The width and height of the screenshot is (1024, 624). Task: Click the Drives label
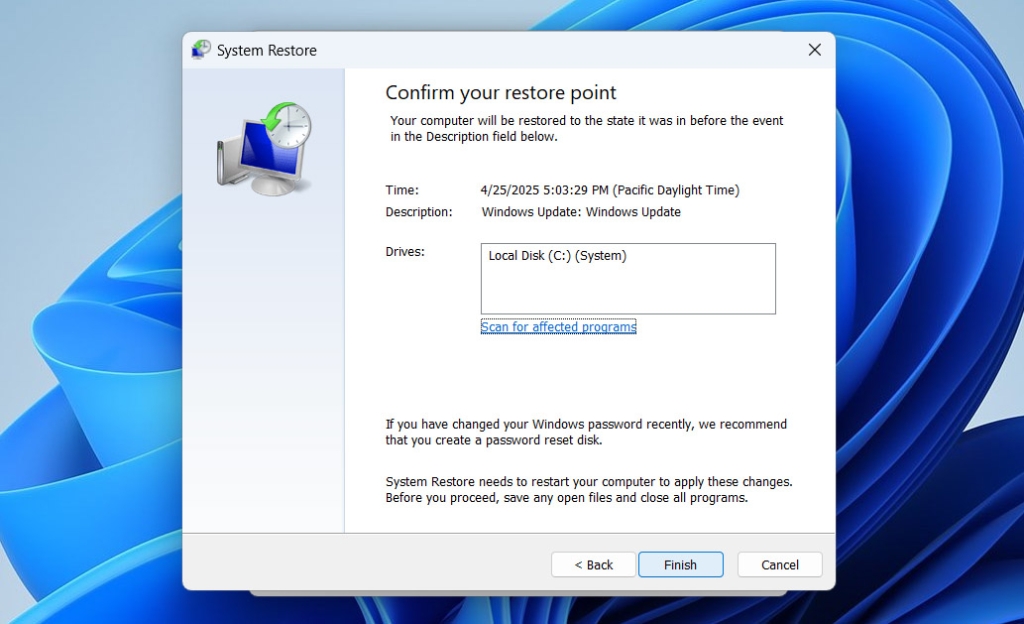click(x=403, y=251)
